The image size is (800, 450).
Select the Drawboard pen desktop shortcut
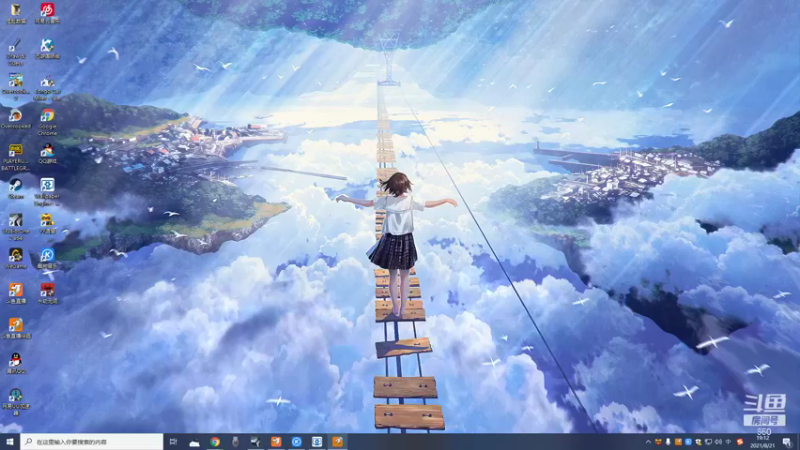[15, 52]
